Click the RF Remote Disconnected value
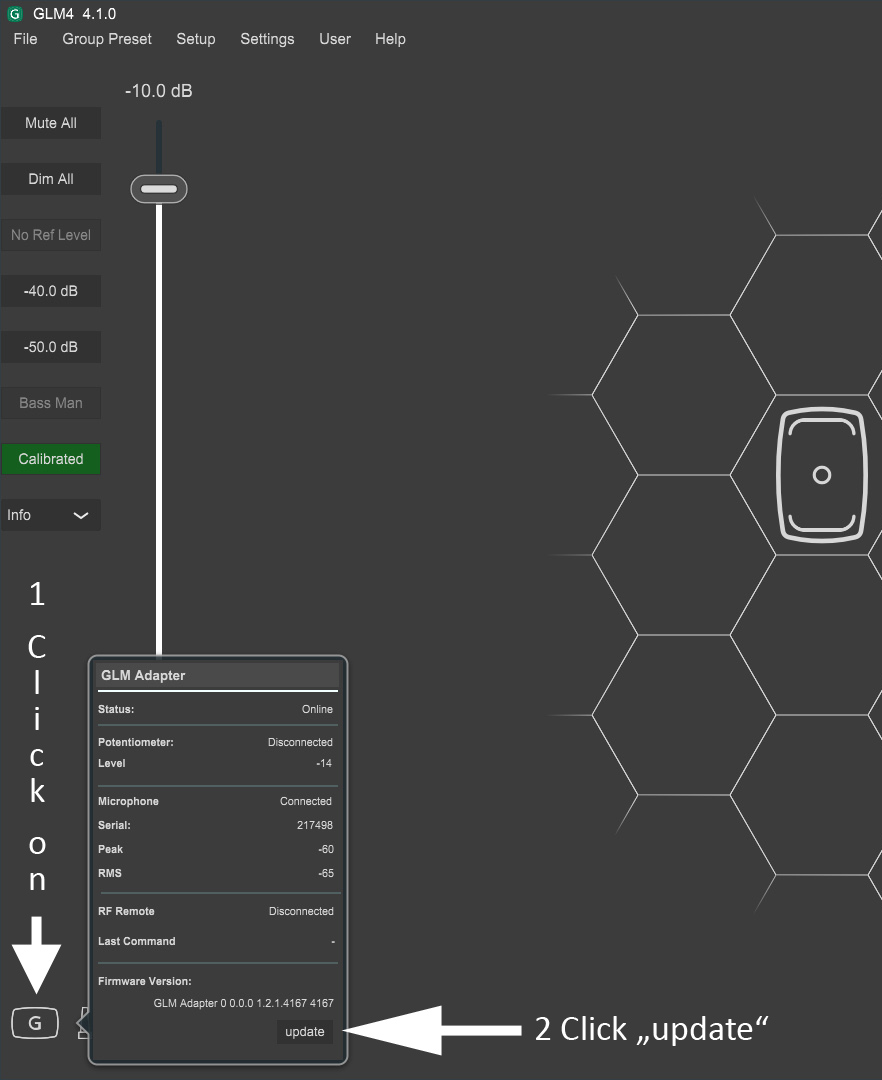 [301, 911]
